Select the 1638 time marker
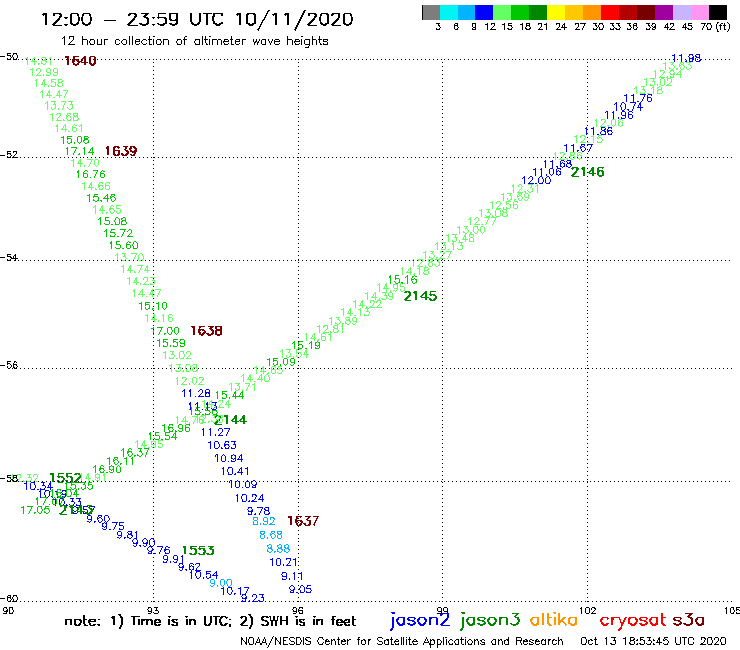Screen dimensions: 740x650 click(206, 330)
